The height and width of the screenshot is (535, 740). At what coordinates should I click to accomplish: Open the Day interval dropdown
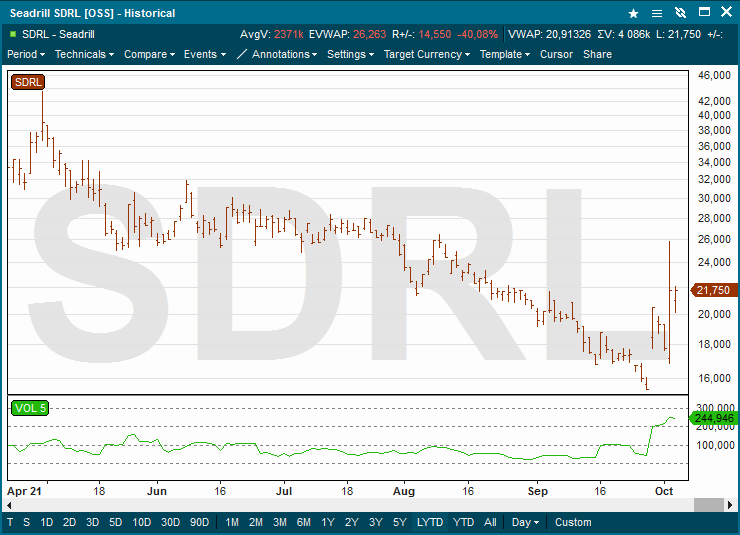tap(525, 522)
